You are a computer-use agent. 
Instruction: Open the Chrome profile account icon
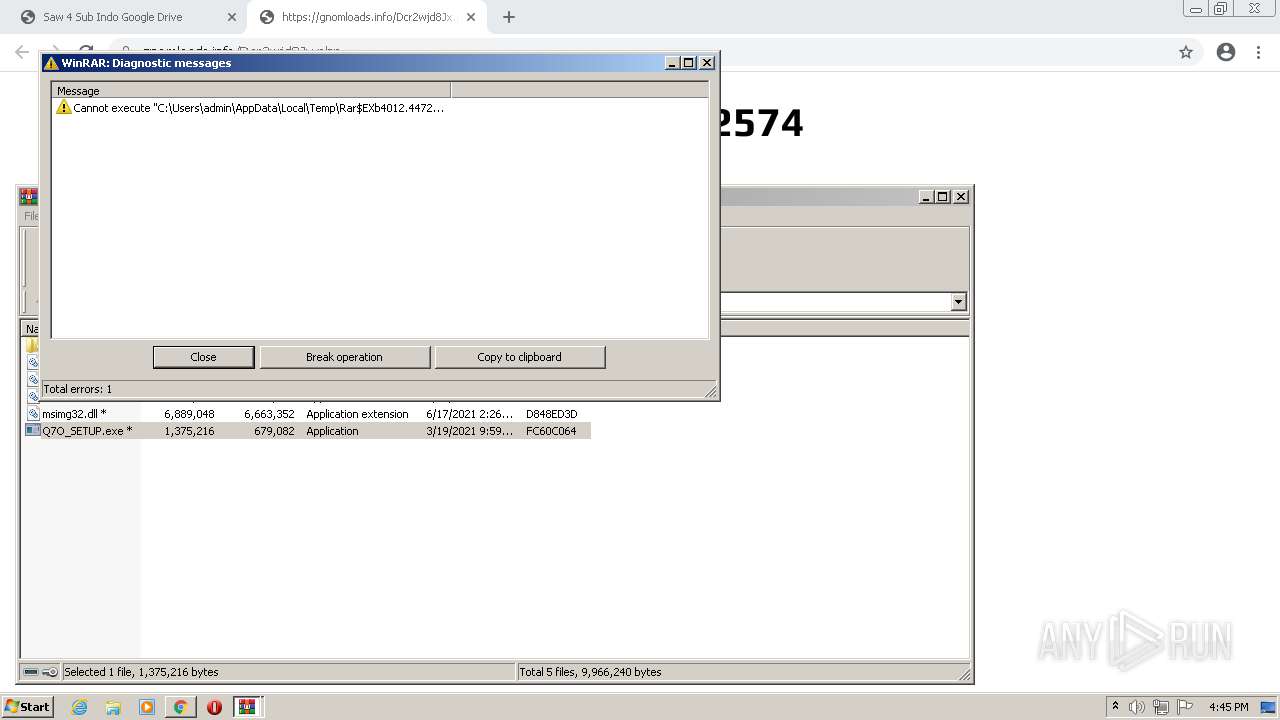(x=1226, y=52)
